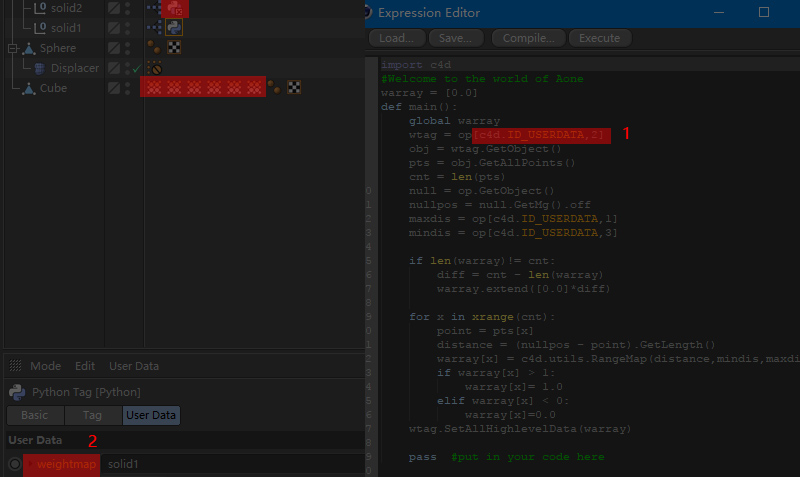This screenshot has height=477, width=800.
Task: Select Sphere in the object tree
Action: coord(58,48)
